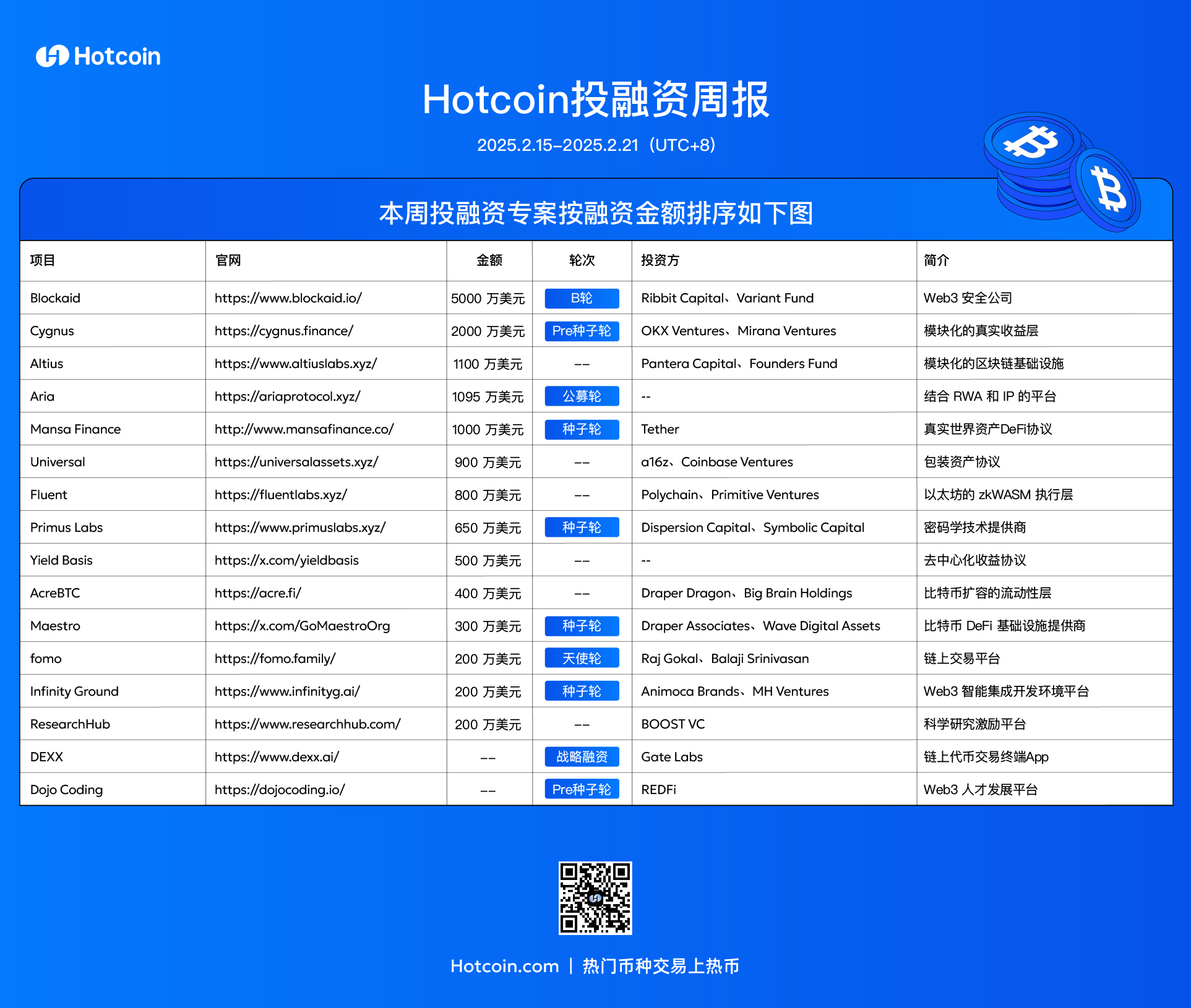The height and width of the screenshot is (1008, 1191).
Task: Click the QR code above the footer
Action: pos(595,898)
